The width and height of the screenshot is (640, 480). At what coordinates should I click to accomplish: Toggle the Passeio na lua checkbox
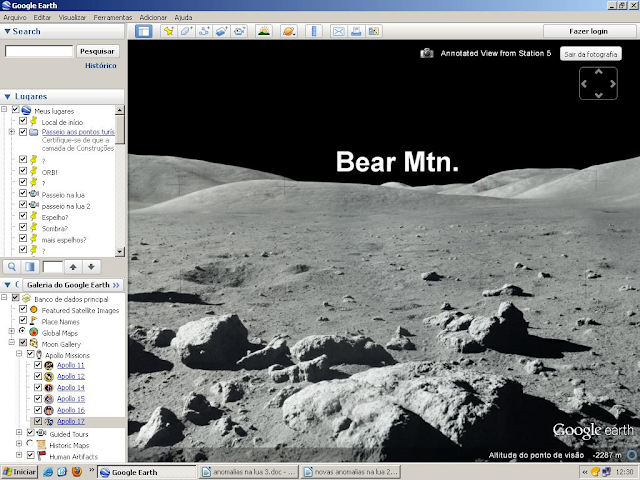[23, 194]
